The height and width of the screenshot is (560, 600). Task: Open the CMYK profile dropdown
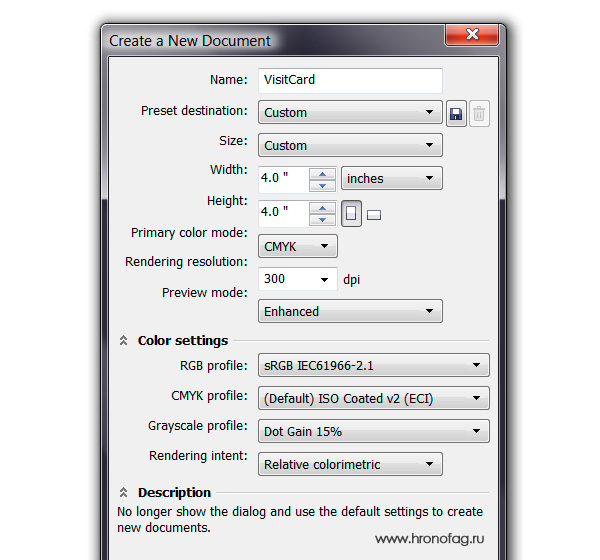click(x=374, y=399)
